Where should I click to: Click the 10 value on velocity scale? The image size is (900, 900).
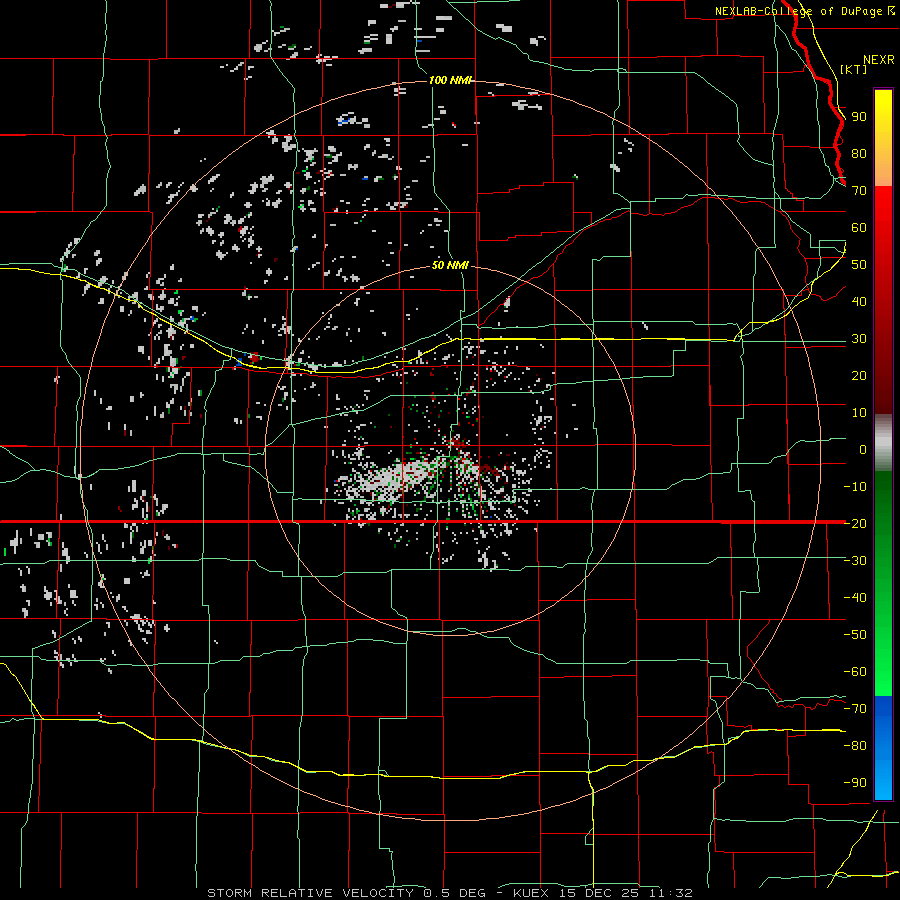click(x=859, y=413)
